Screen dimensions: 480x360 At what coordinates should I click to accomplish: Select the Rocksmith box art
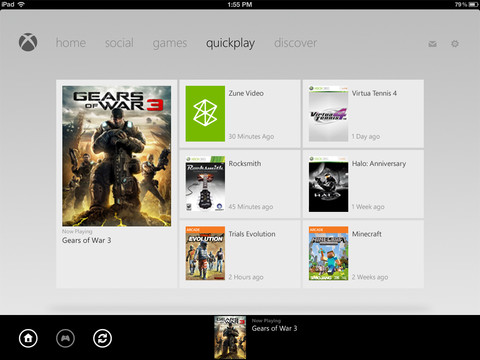[205, 184]
